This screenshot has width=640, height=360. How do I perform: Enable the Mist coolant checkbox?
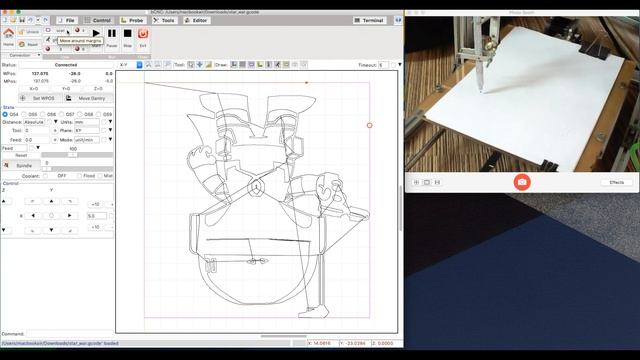(x=100, y=176)
